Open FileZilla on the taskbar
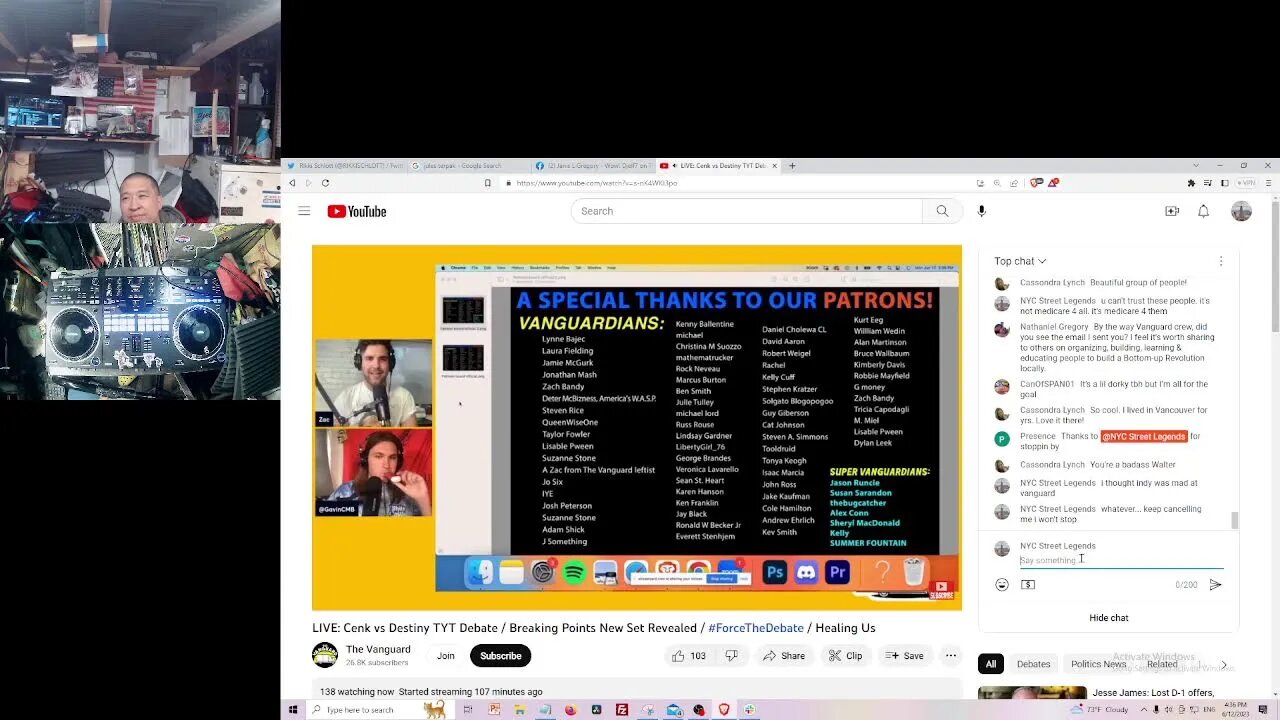 click(x=622, y=710)
